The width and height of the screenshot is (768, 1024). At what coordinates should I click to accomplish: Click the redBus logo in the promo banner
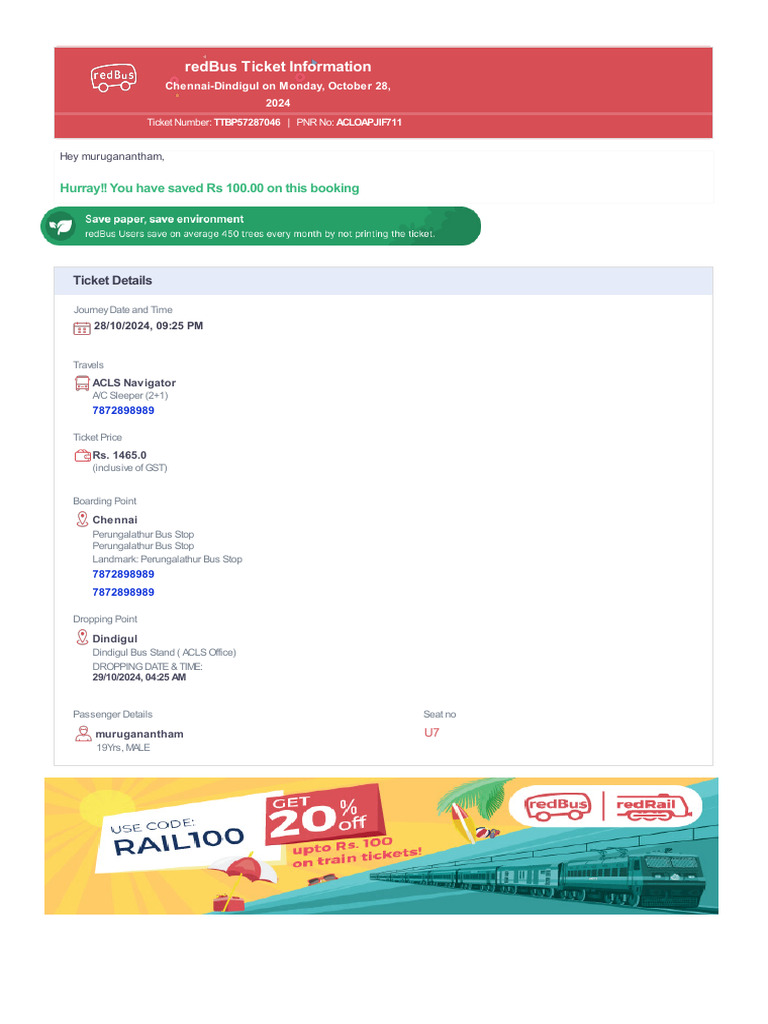pos(558,806)
